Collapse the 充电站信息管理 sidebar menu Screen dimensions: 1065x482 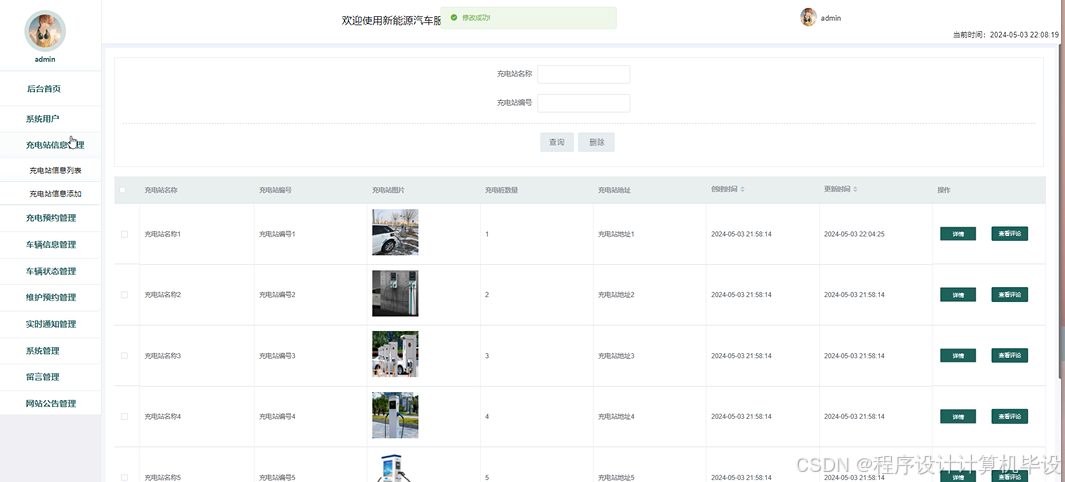(50, 145)
